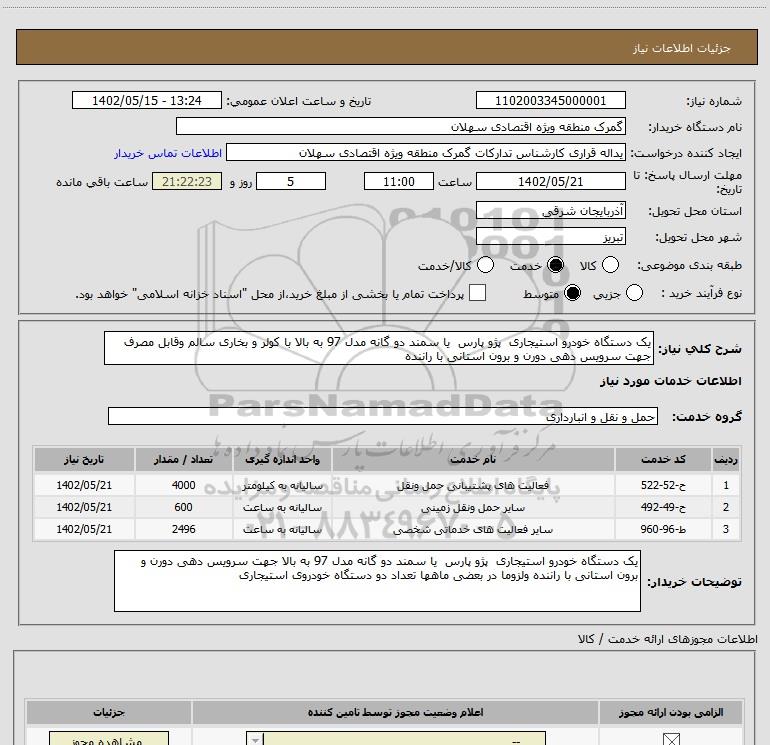Click the deadline time 11:00 field

399,182
